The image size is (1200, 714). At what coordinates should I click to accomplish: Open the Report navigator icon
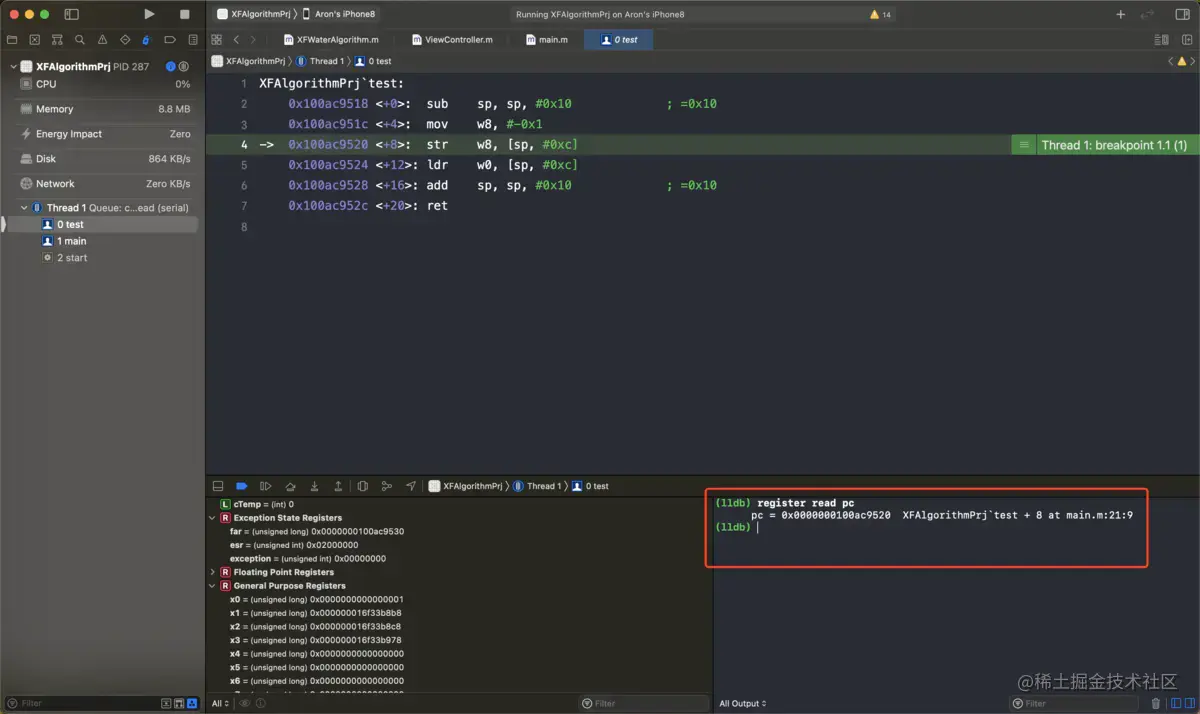pos(191,40)
